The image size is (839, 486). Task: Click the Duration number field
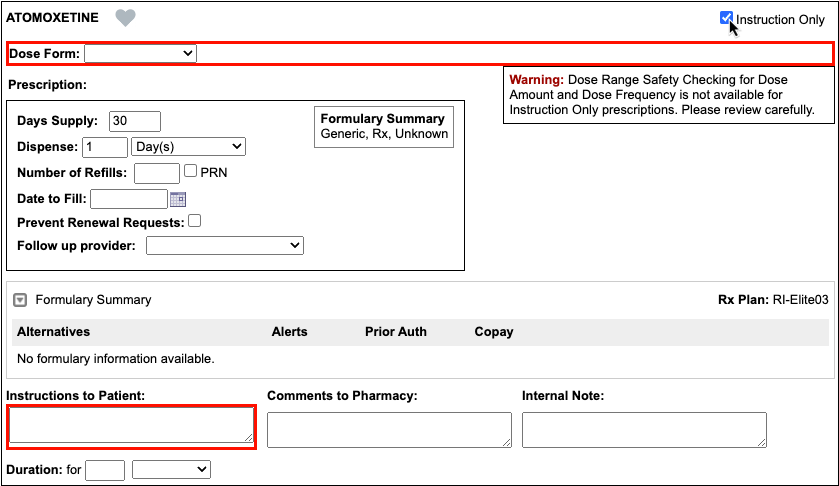[105, 469]
